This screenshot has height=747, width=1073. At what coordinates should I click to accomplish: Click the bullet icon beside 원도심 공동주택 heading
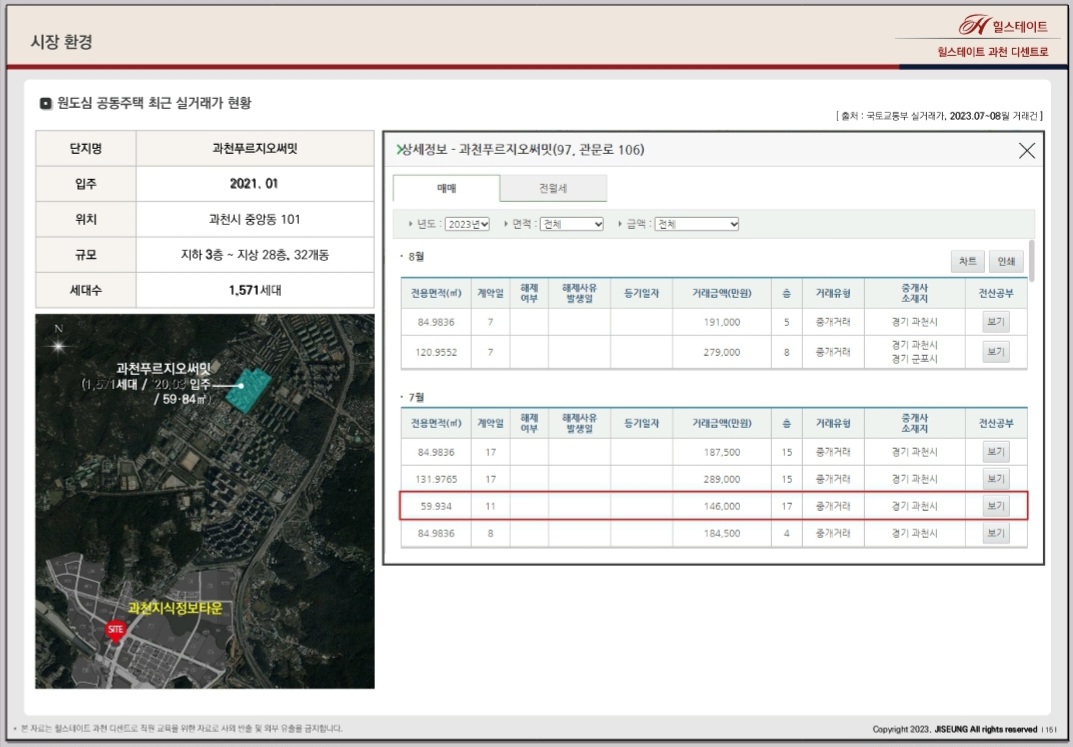[46, 103]
